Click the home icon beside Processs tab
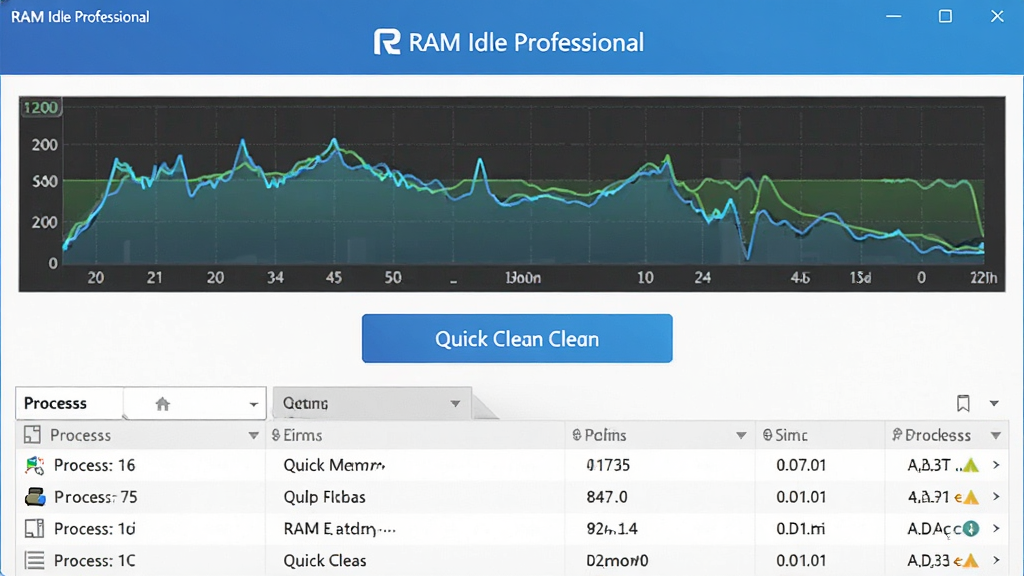 pos(163,404)
